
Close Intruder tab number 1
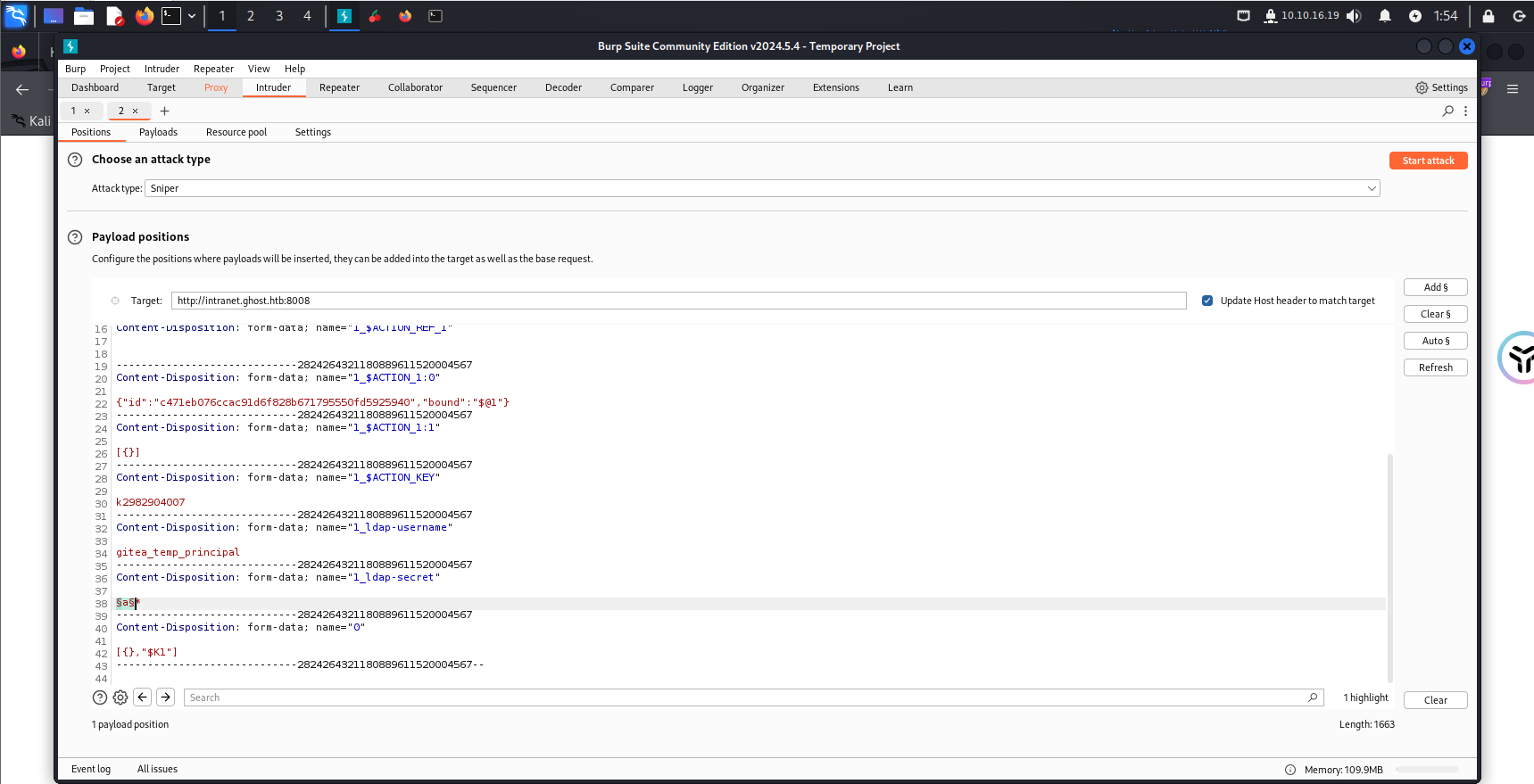click(x=87, y=111)
